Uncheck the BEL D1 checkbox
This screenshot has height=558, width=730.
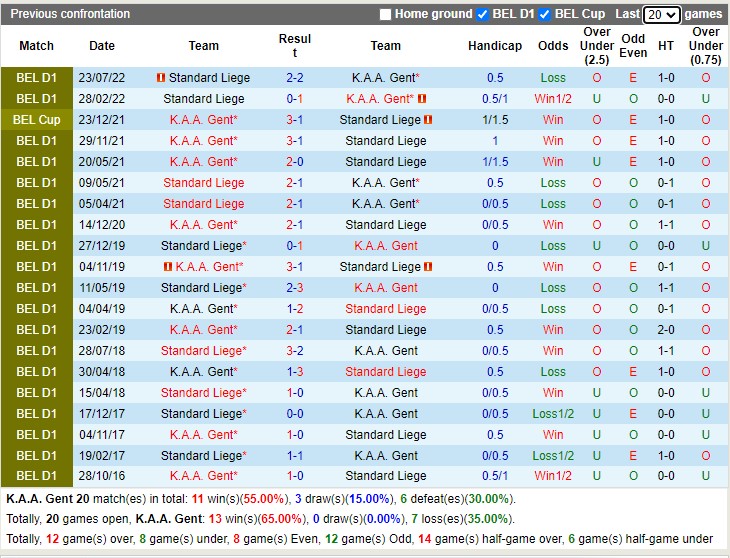click(x=482, y=14)
